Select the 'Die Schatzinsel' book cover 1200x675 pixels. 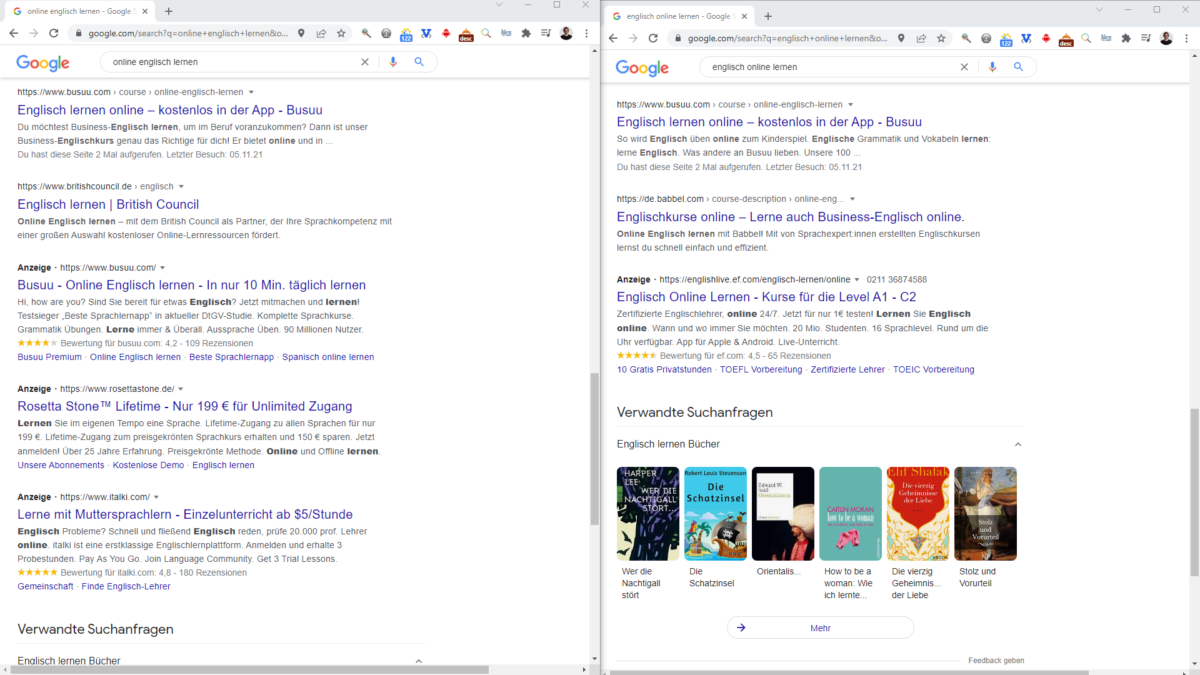(x=715, y=514)
